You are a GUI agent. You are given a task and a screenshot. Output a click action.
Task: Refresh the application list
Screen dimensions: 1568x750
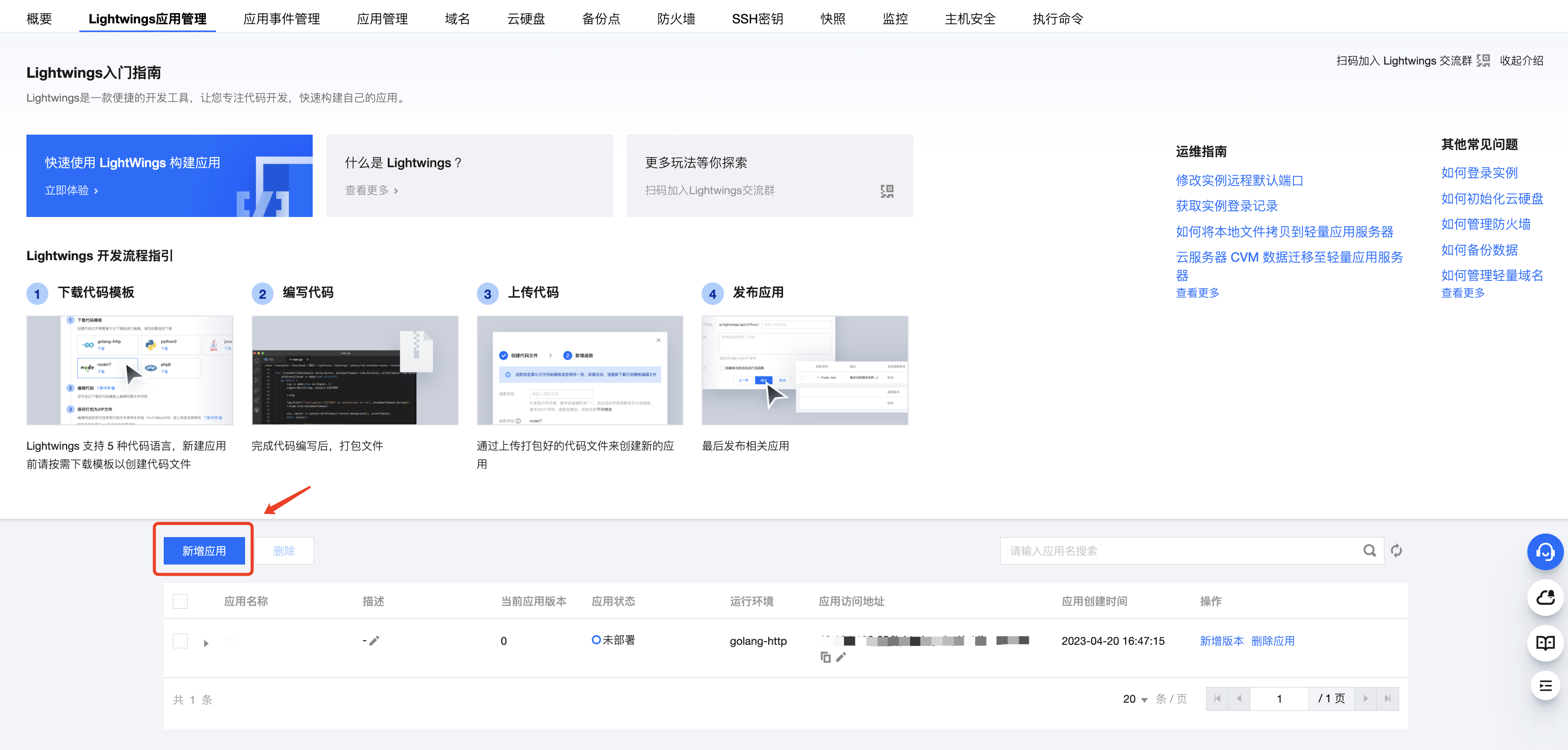point(1396,550)
